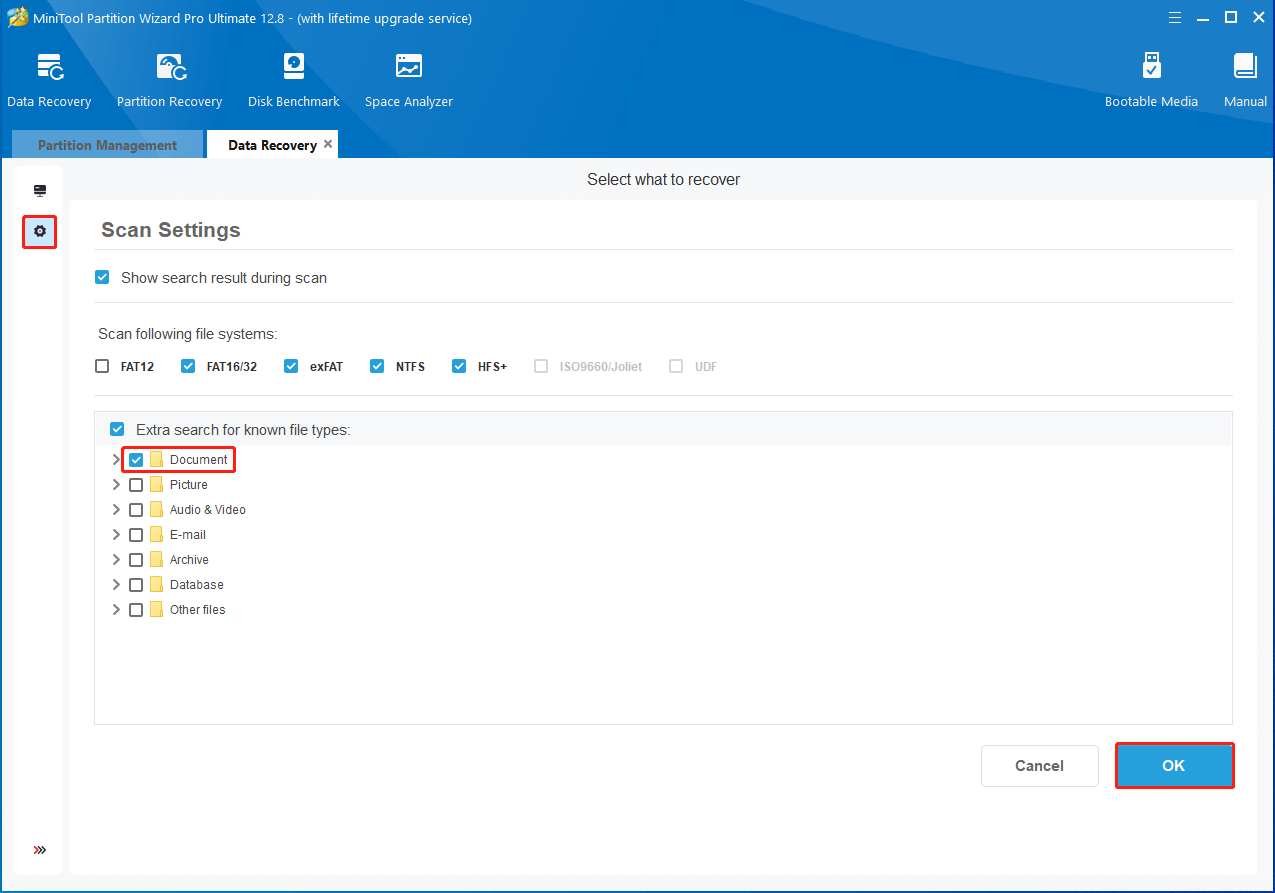This screenshot has height=893, width=1275.
Task: Open the title bar hamburger menu
Action: pos(1176,17)
